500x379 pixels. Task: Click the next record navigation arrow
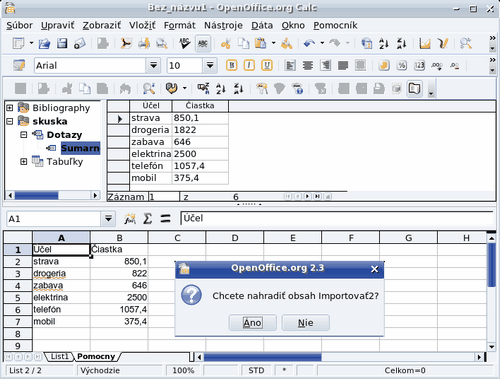[x=307, y=196]
